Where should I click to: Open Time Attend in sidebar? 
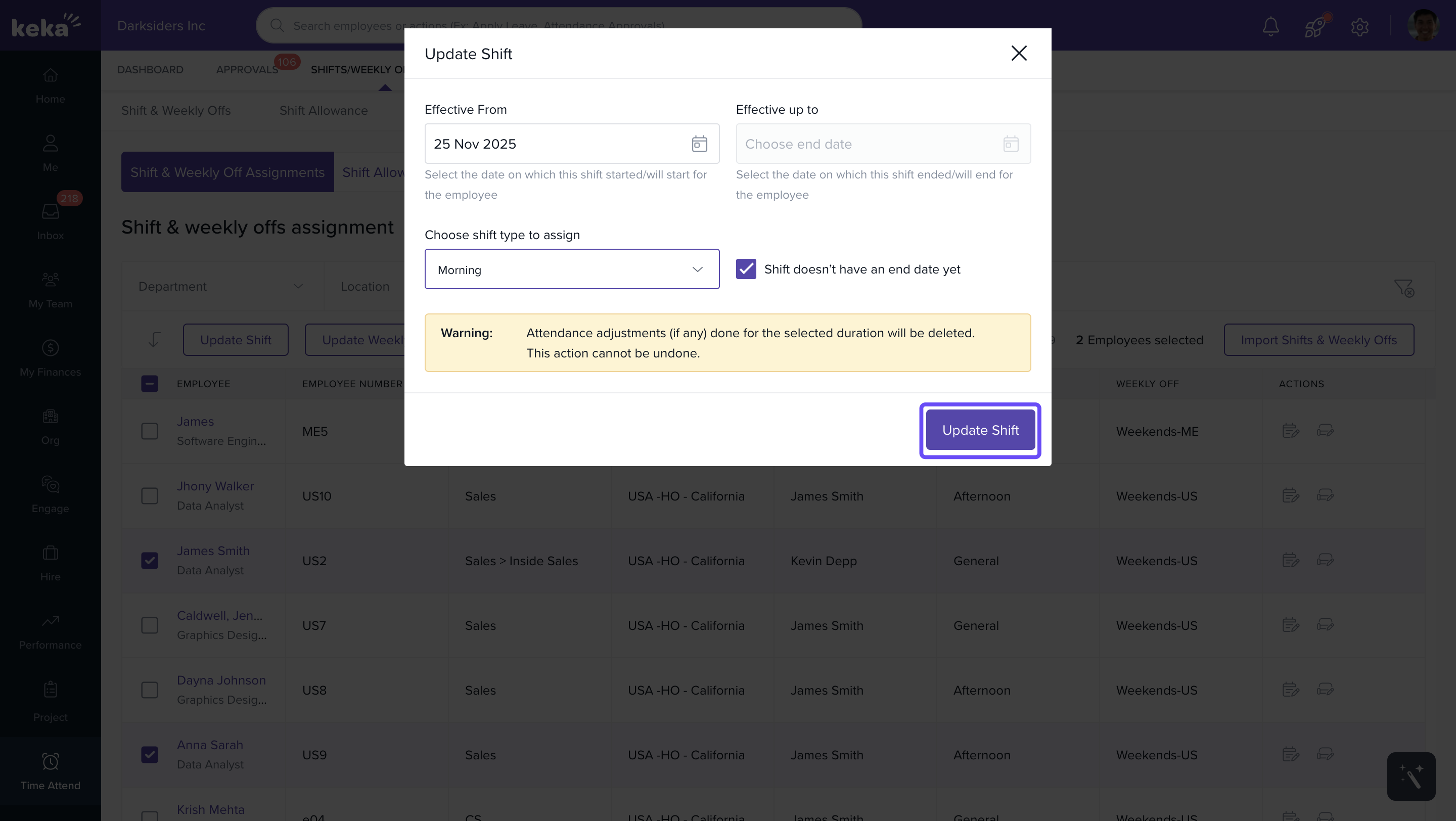(51, 771)
